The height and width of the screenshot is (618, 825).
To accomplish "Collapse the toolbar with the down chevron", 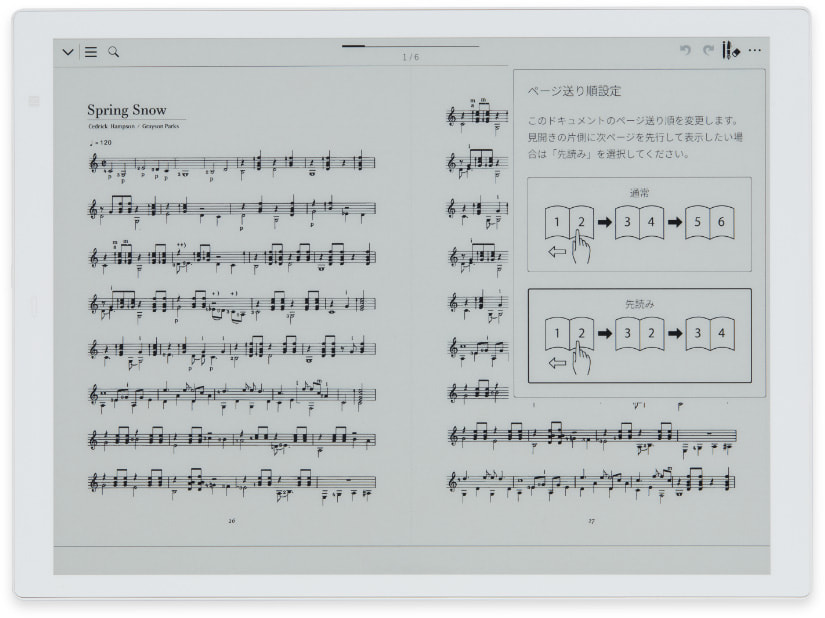I will coord(68,52).
